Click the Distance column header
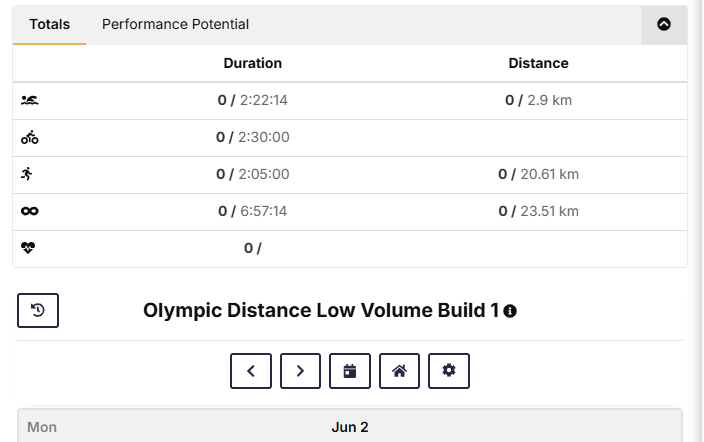The width and height of the screenshot is (704, 442). coord(538,63)
